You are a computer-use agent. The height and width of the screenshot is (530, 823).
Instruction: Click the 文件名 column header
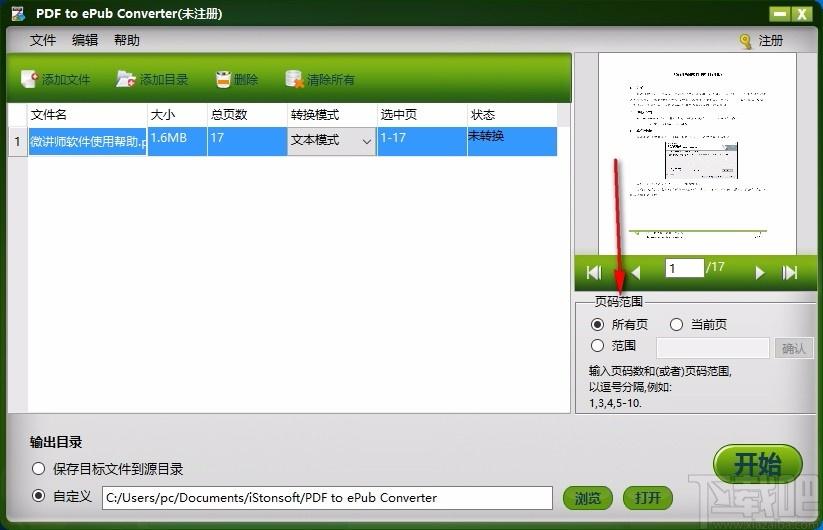point(87,115)
